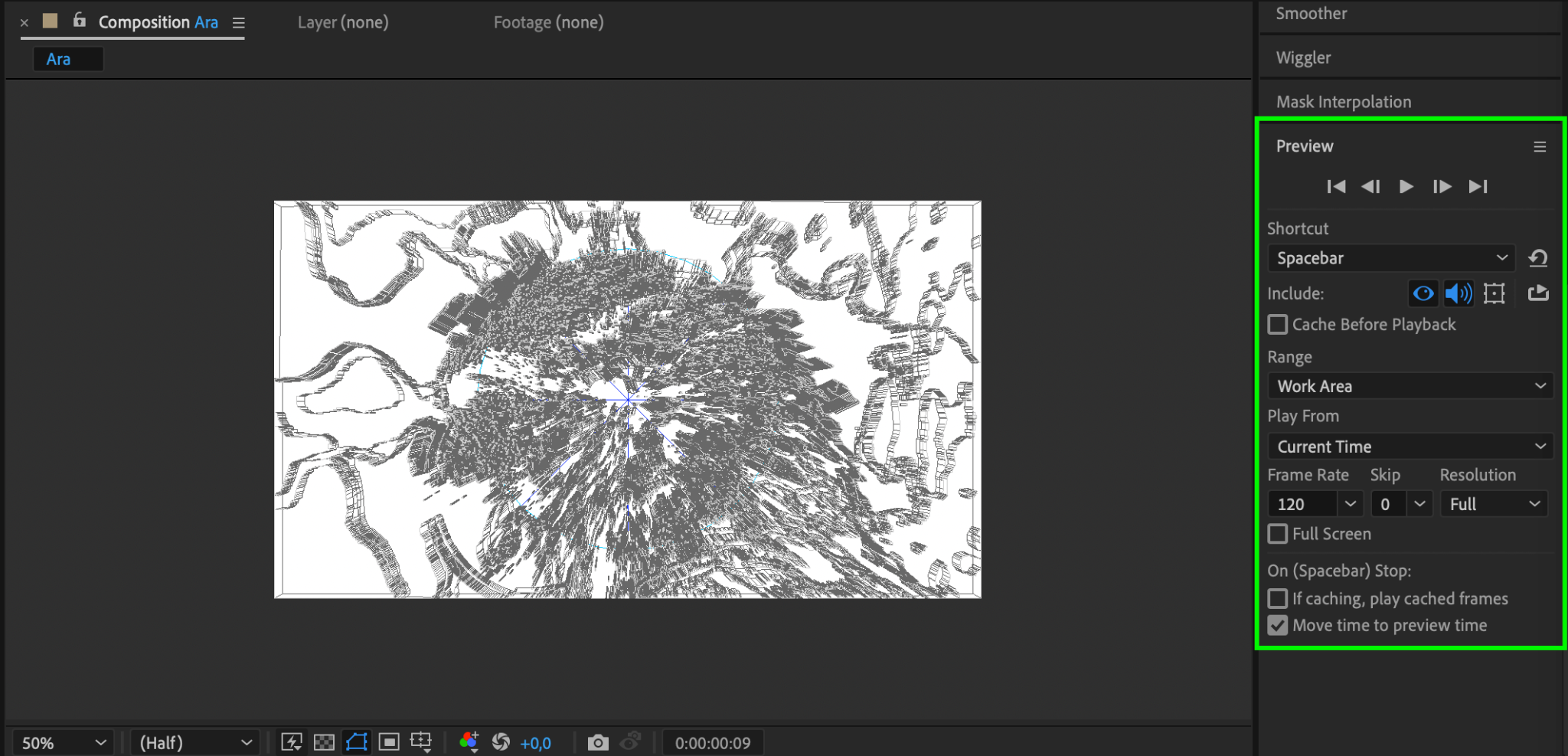This screenshot has width=1568, height=756.
Task: Enable Cache Before Playback checkbox
Action: pyautogui.click(x=1278, y=325)
